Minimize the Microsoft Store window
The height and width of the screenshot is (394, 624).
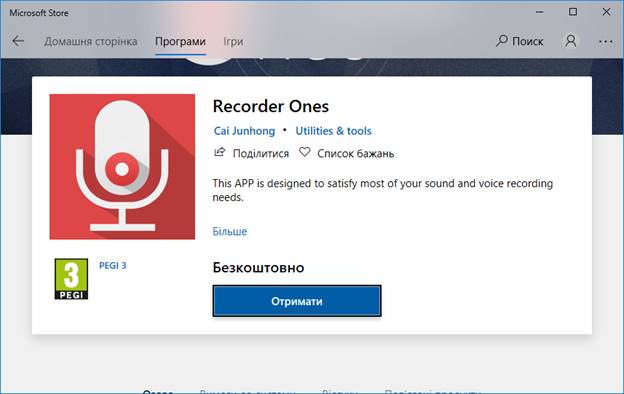click(x=540, y=12)
